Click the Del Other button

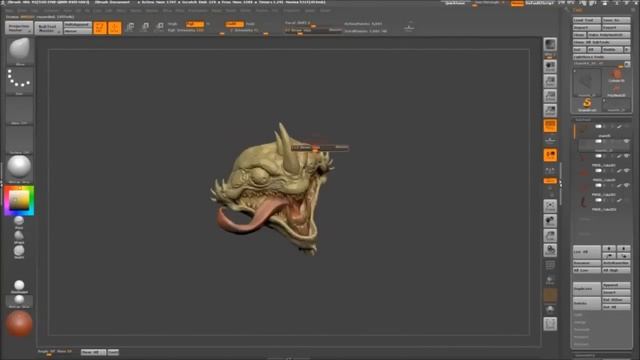[616, 299]
